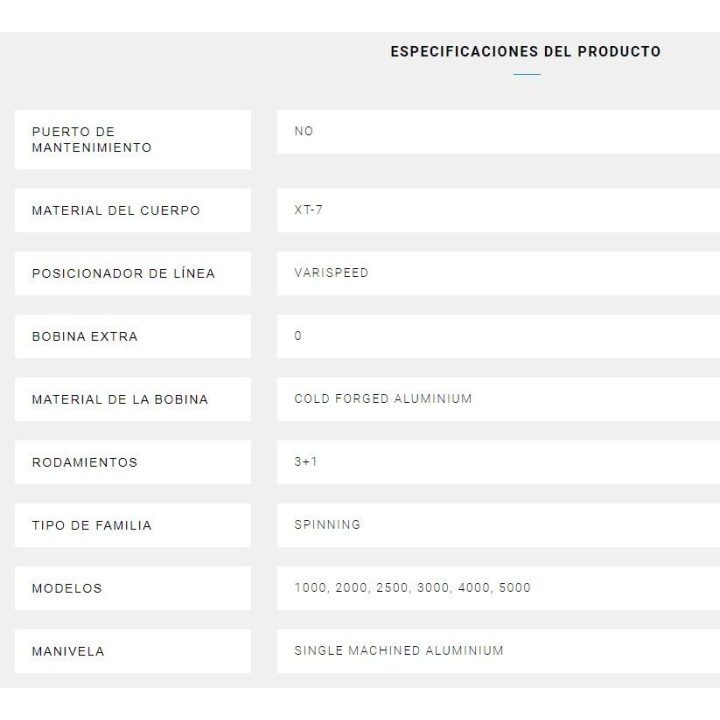Select the XT-7 body material value
This screenshot has height=720, width=720.
308,210
